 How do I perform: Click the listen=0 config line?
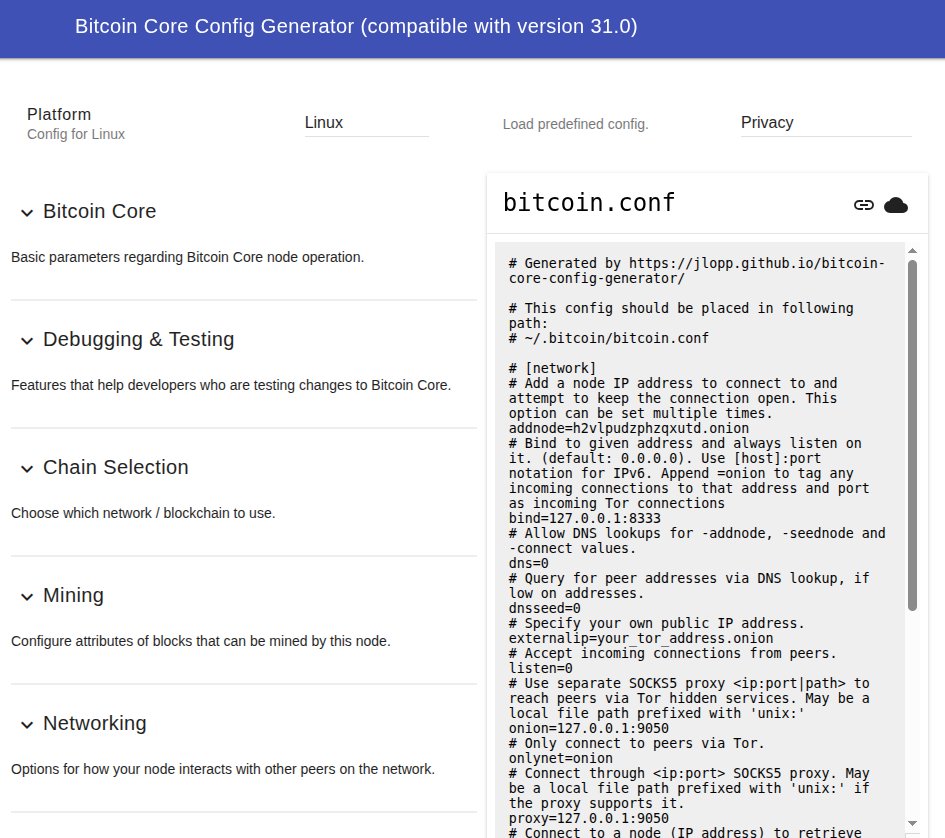tap(541, 668)
